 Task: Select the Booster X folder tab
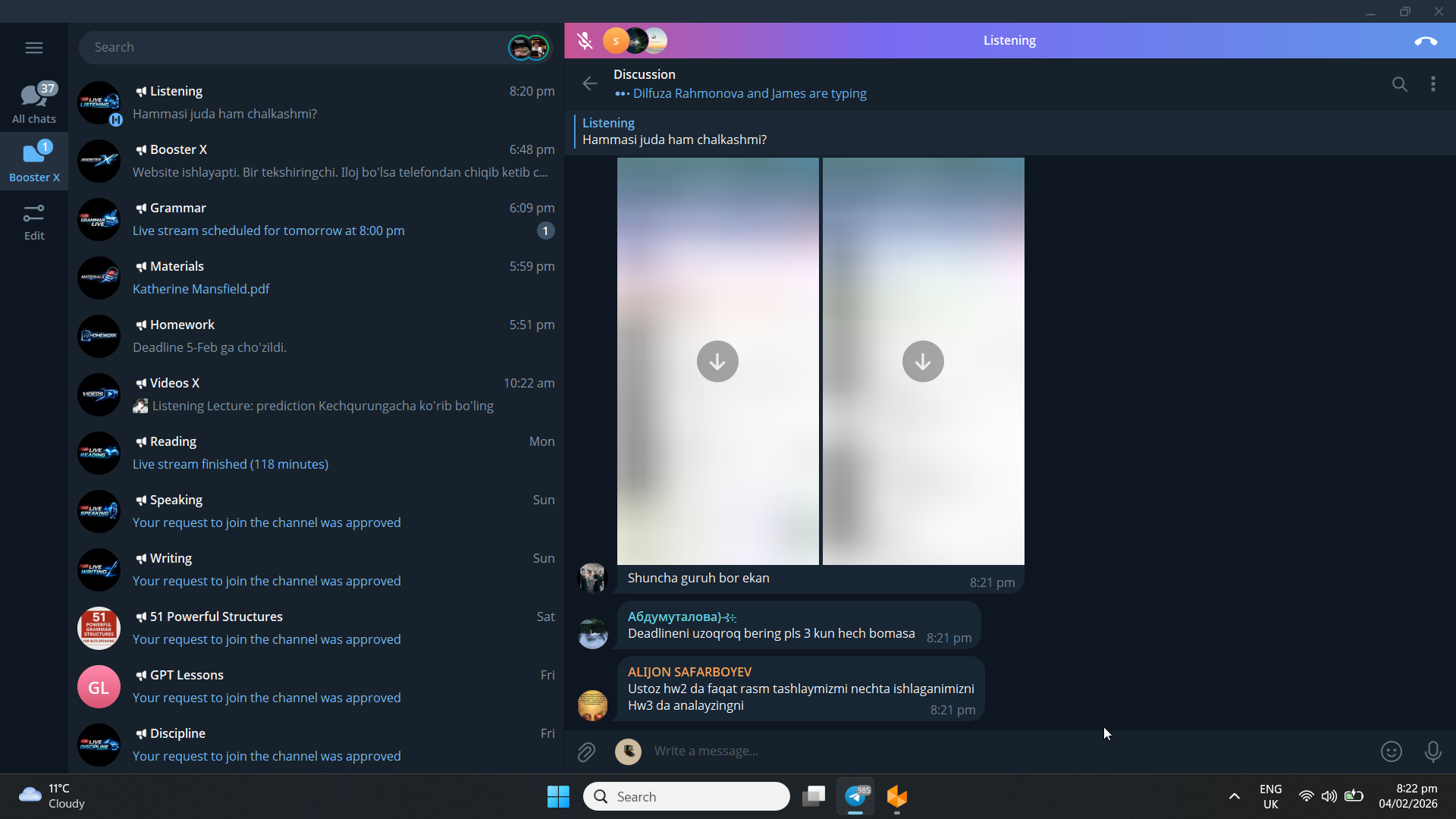point(34,162)
